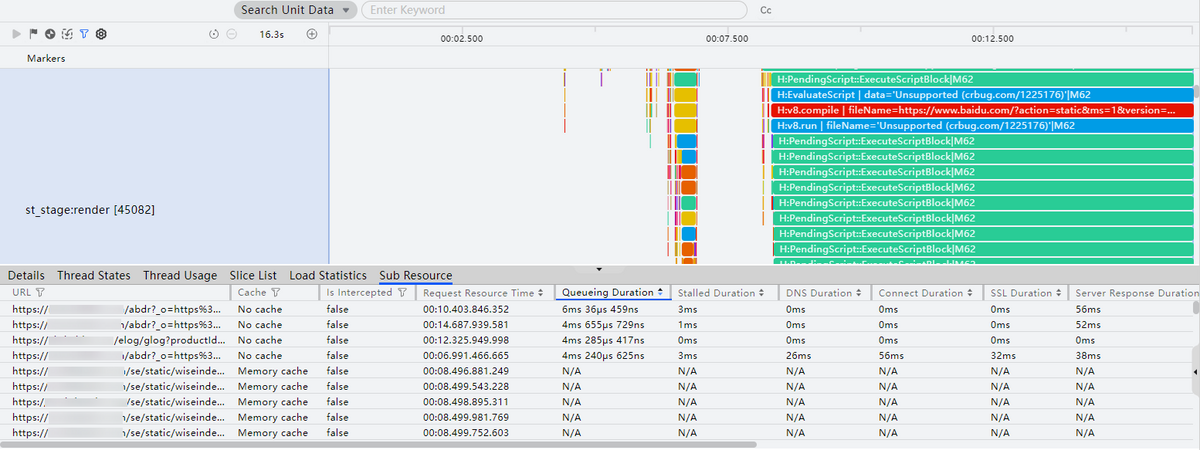This screenshot has width=1200, height=450.
Task: Open the Cache column filter
Action: click(x=275, y=293)
